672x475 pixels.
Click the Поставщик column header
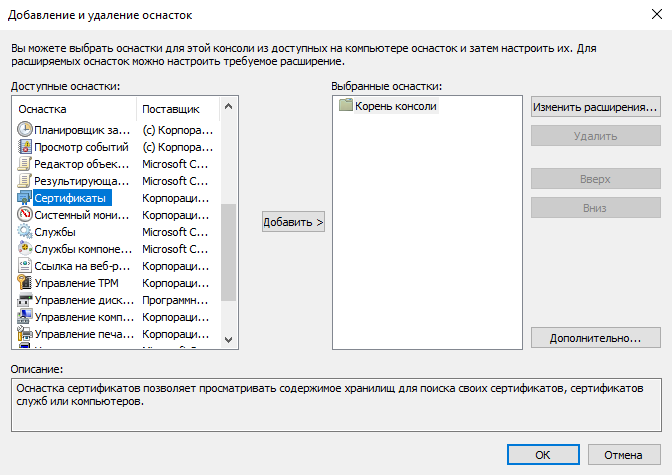tap(178, 109)
